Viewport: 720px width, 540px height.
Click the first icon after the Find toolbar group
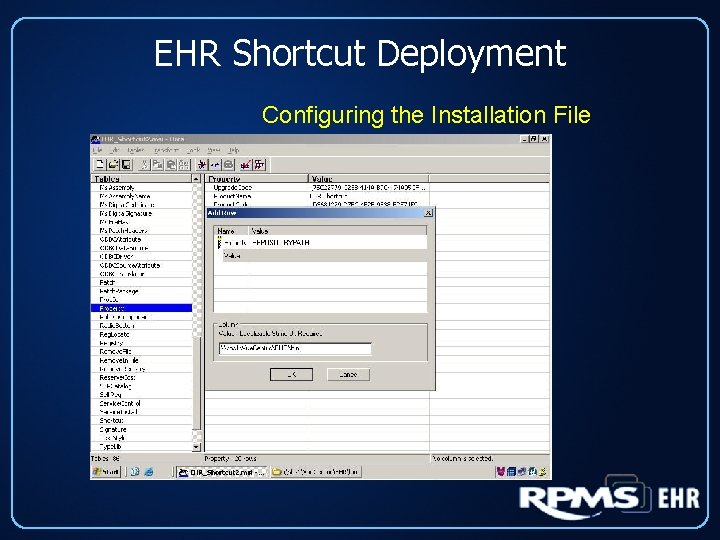202,164
